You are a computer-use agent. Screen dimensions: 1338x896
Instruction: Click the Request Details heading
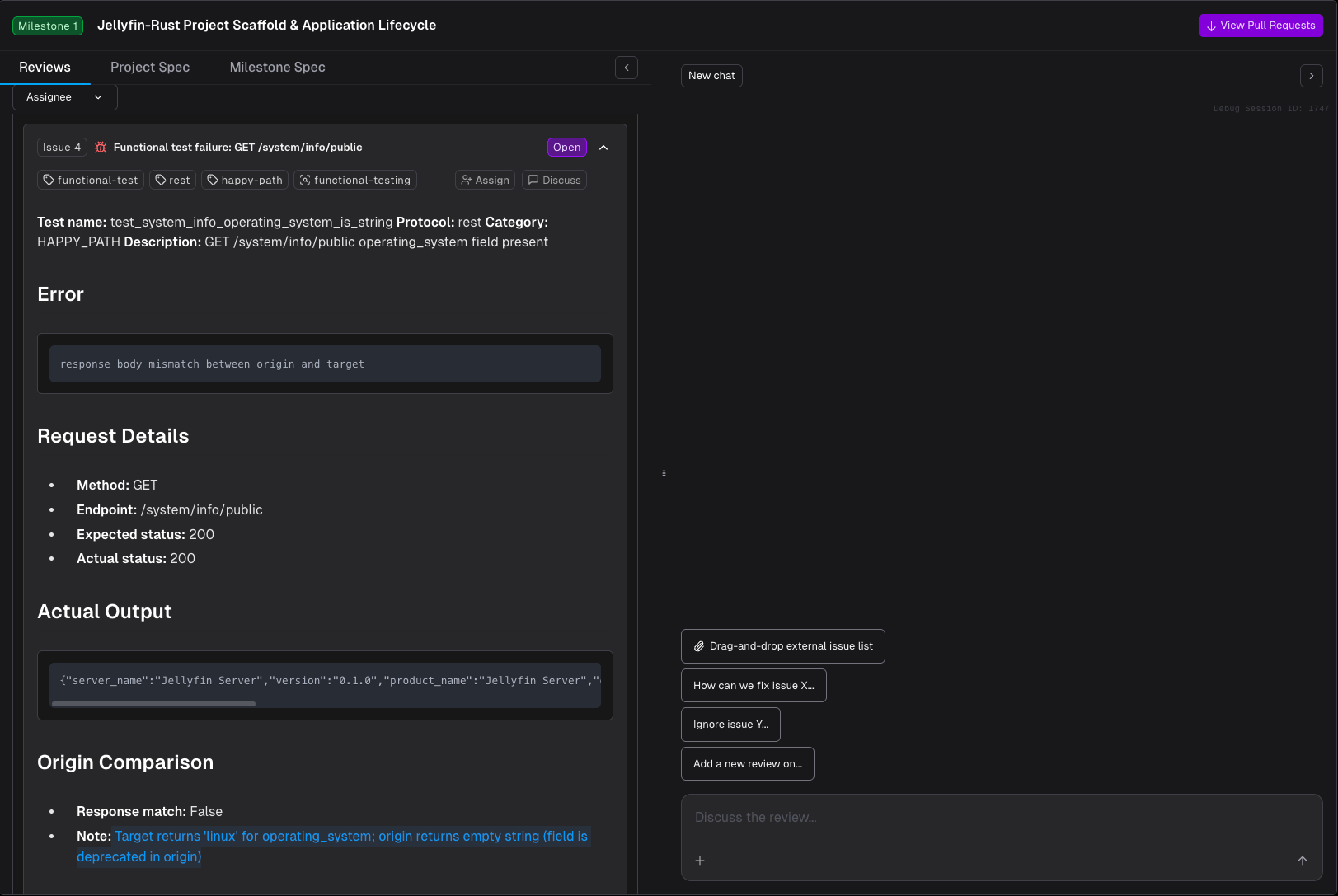click(x=113, y=436)
